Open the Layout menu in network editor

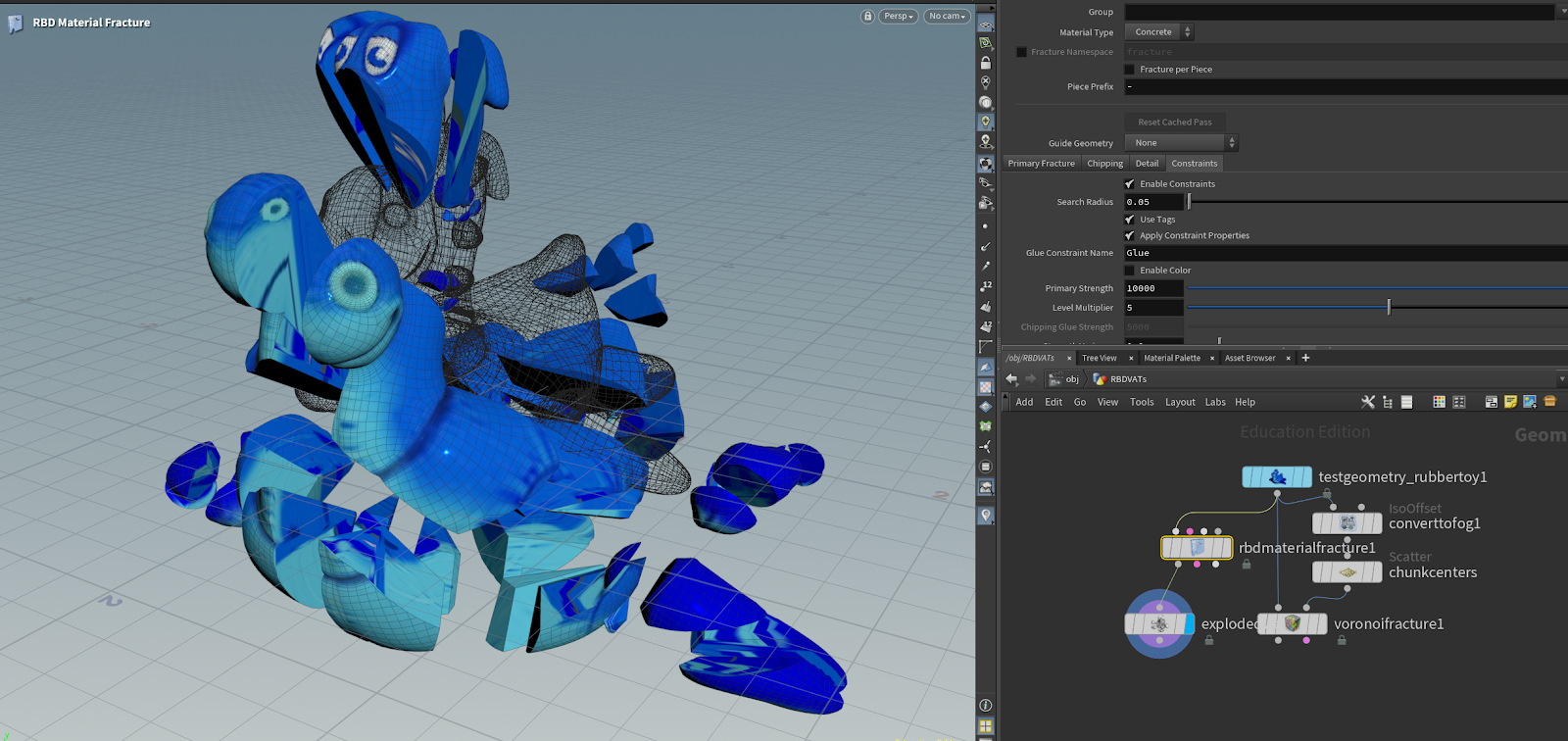point(1180,402)
